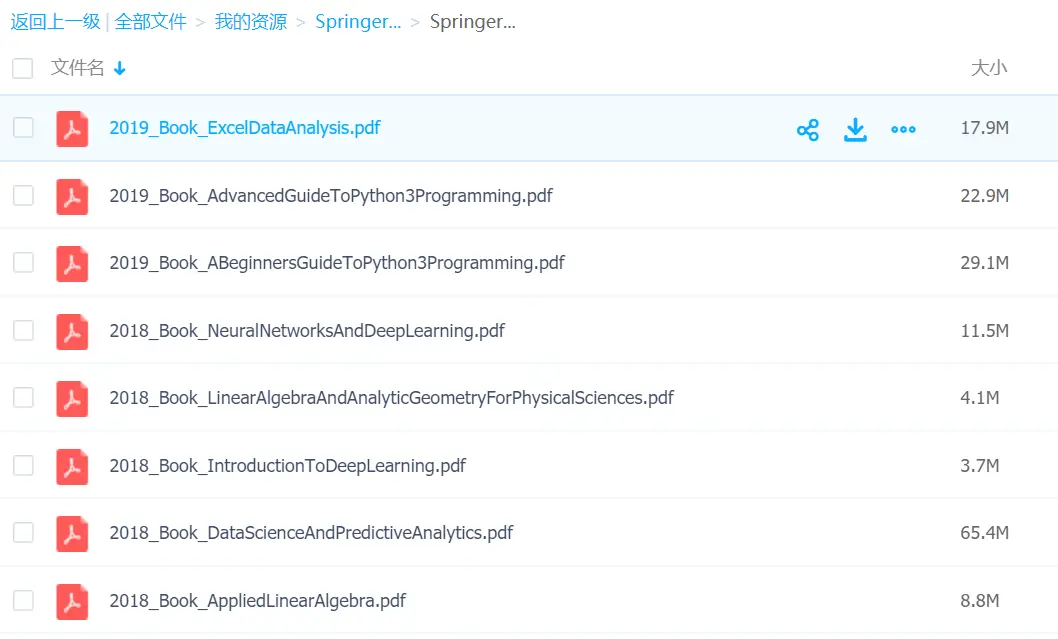The height and width of the screenshot is (639, 1058).
Task: Click PDF icon of DataScienceAndPredictiveAnalytics.pdf
Action: (x=72, y=534)
